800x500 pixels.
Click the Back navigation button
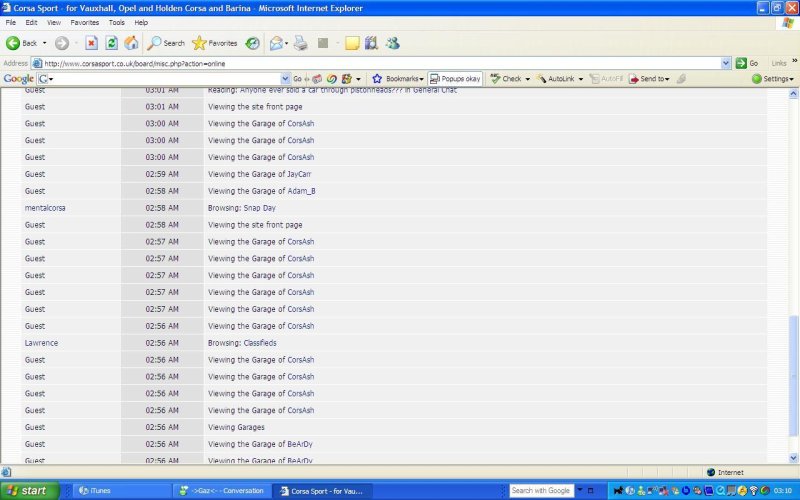coord(22,43)
